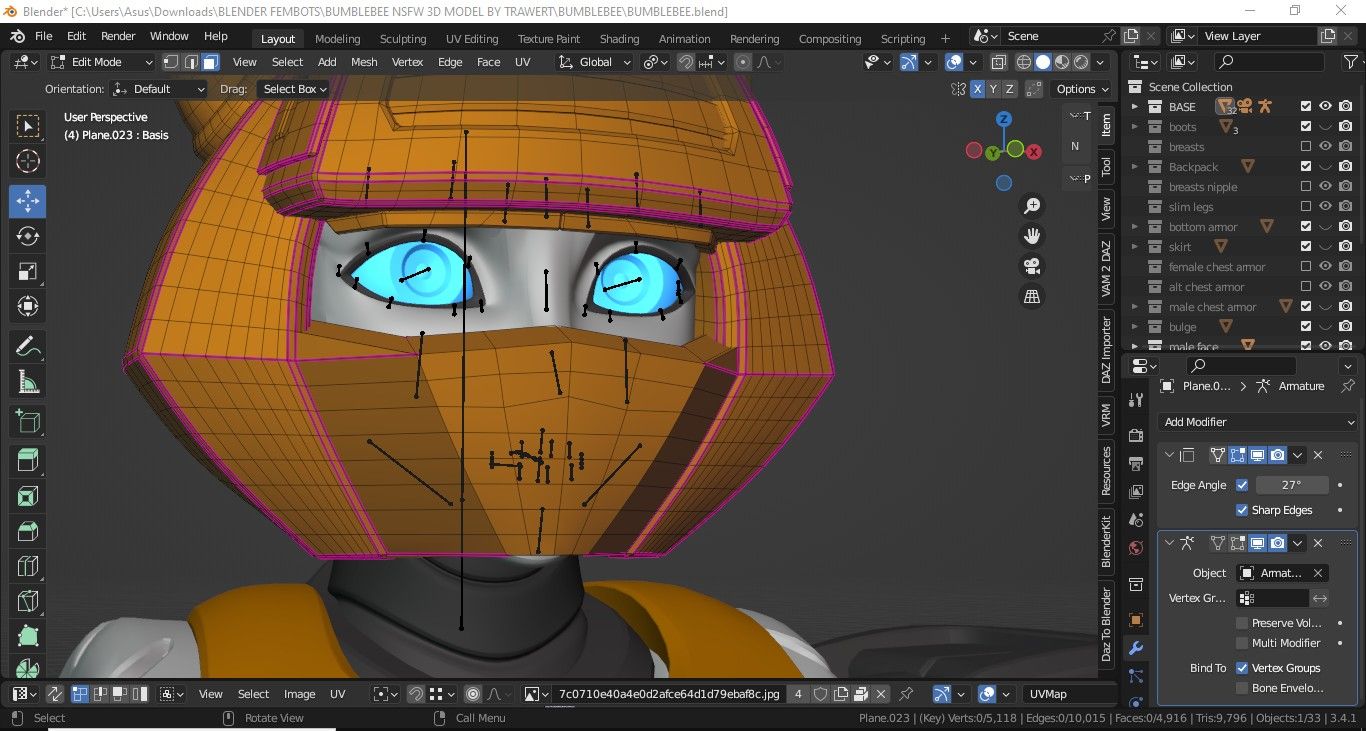Uncheck Bind To Vertex Groups
Viewport: 1366px width, 731px height.
tap(1242, 668)
